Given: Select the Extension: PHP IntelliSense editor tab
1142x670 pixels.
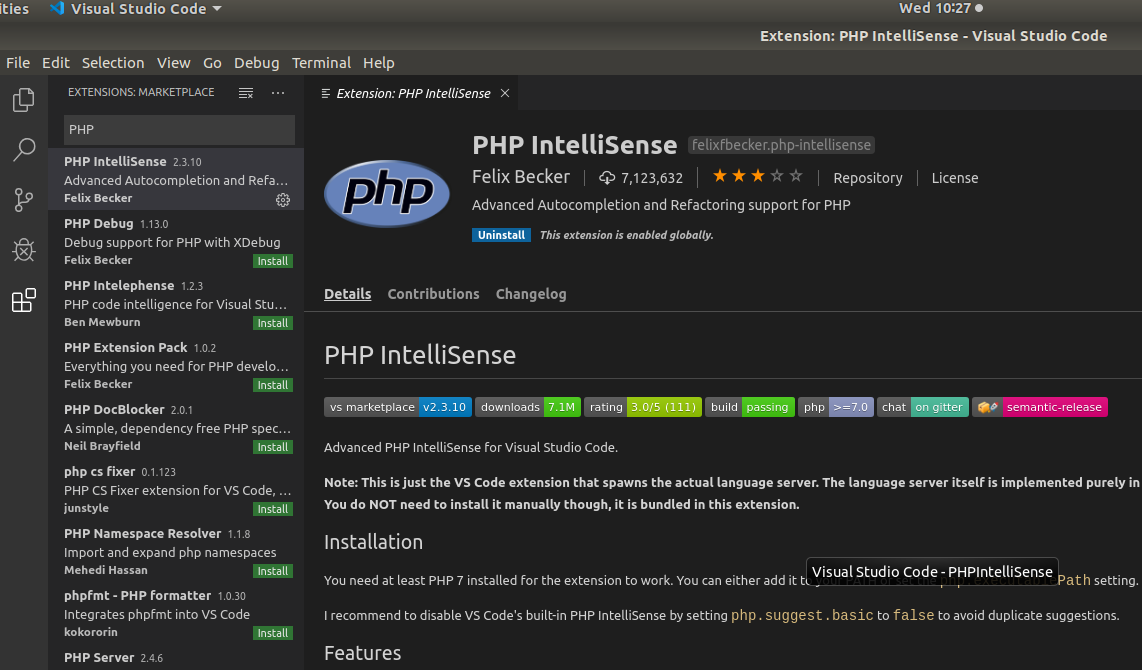Looking at the screenshot, I should 411,93.
